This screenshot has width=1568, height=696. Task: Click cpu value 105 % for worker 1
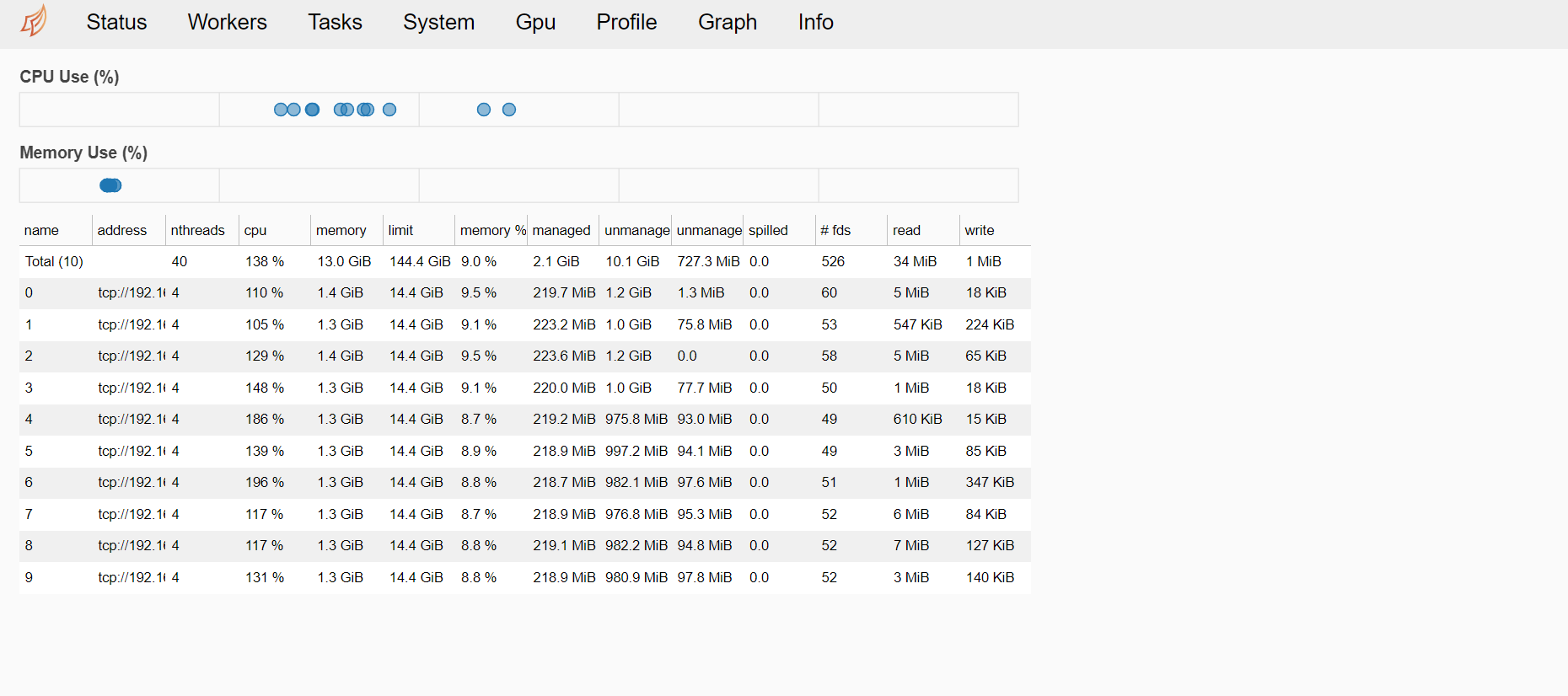(x=265, y=324)
